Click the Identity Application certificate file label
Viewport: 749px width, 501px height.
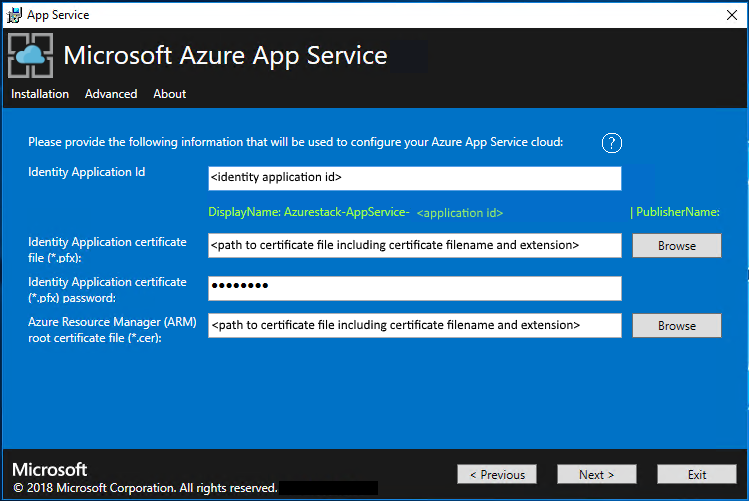pos(107,249)
